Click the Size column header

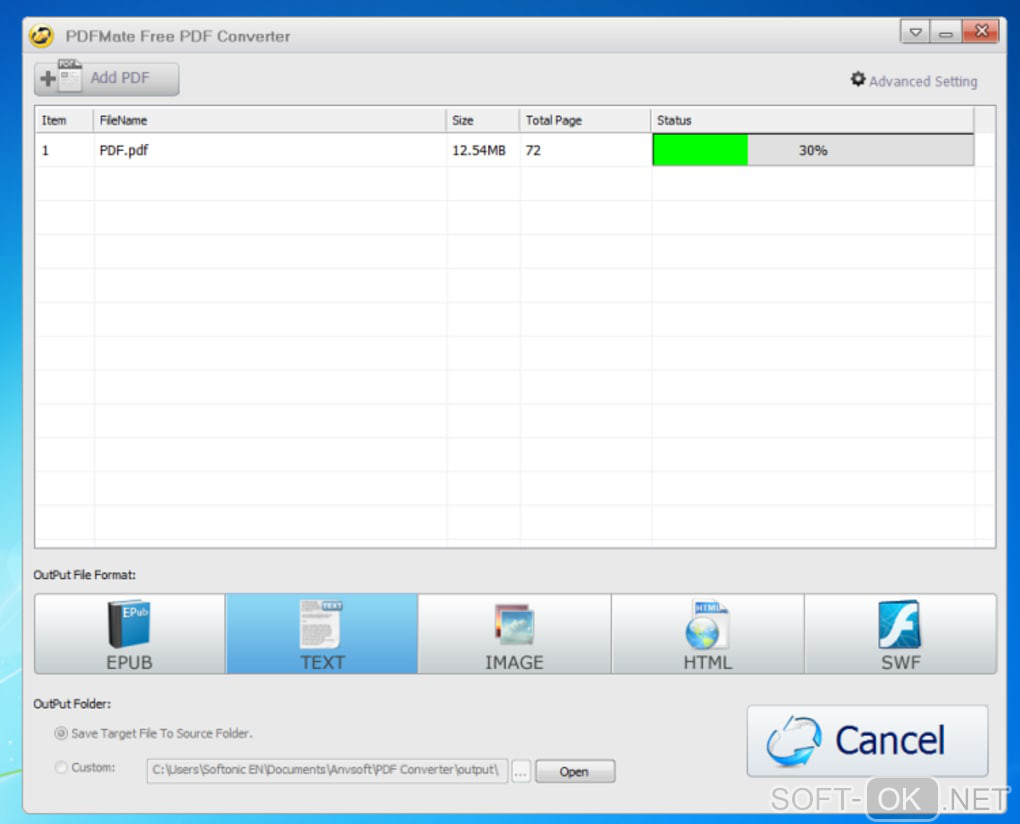click(483, 120)
